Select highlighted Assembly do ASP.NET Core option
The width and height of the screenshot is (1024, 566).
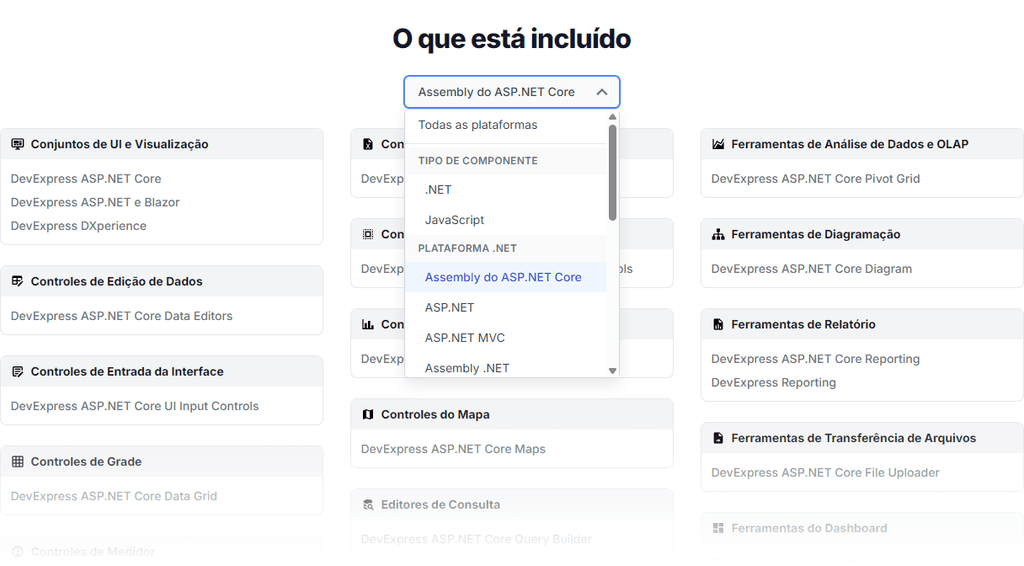pos(506,277)
